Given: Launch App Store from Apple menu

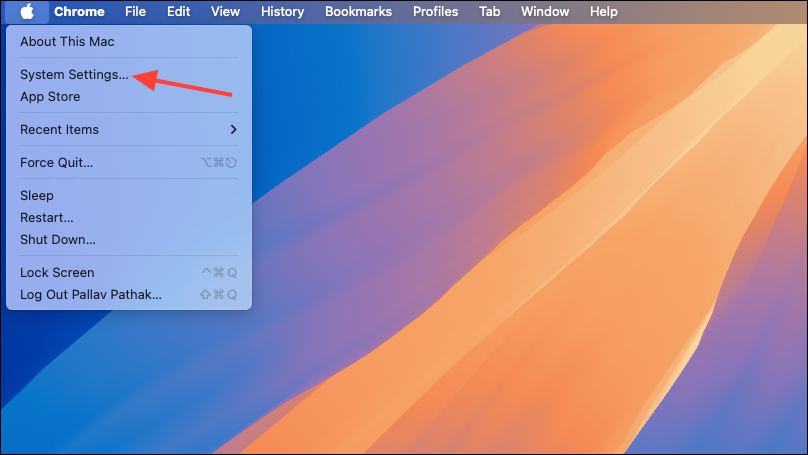Looking at the screenshot, I should (129, 97).
